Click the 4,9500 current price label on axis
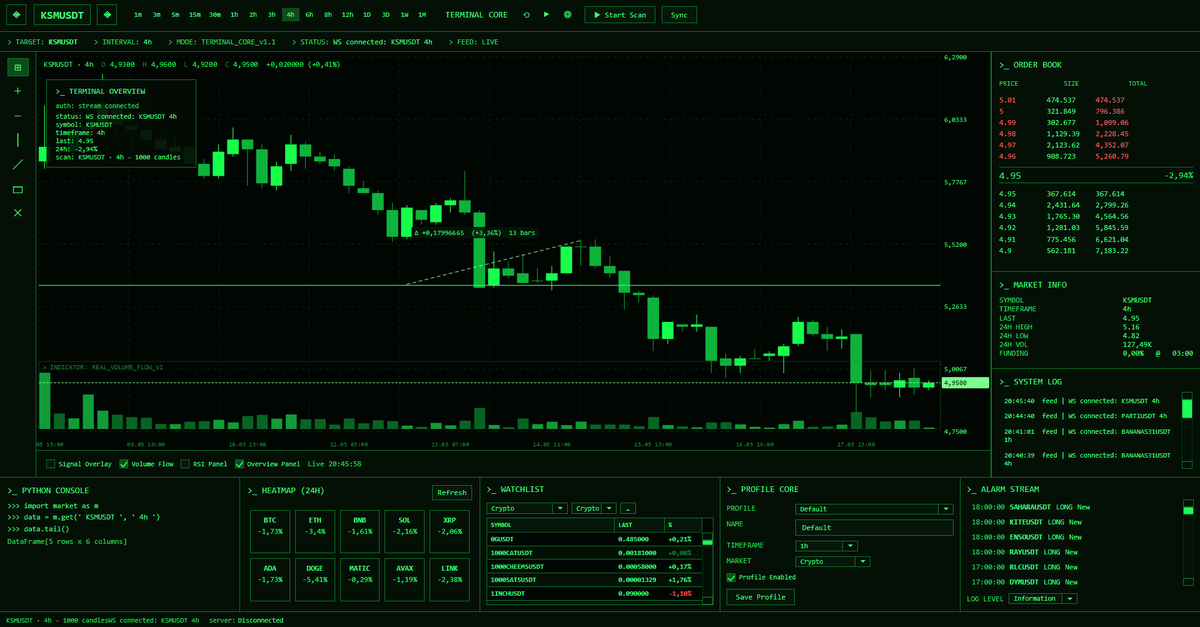 point(964,382)
